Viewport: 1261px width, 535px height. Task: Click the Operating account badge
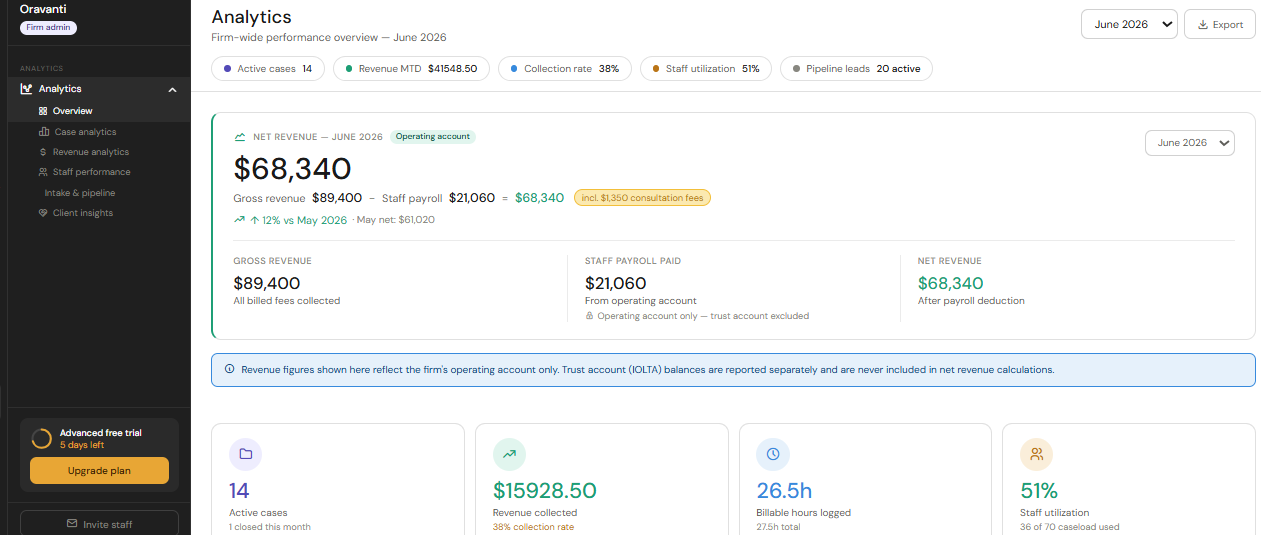click(433, 136)
